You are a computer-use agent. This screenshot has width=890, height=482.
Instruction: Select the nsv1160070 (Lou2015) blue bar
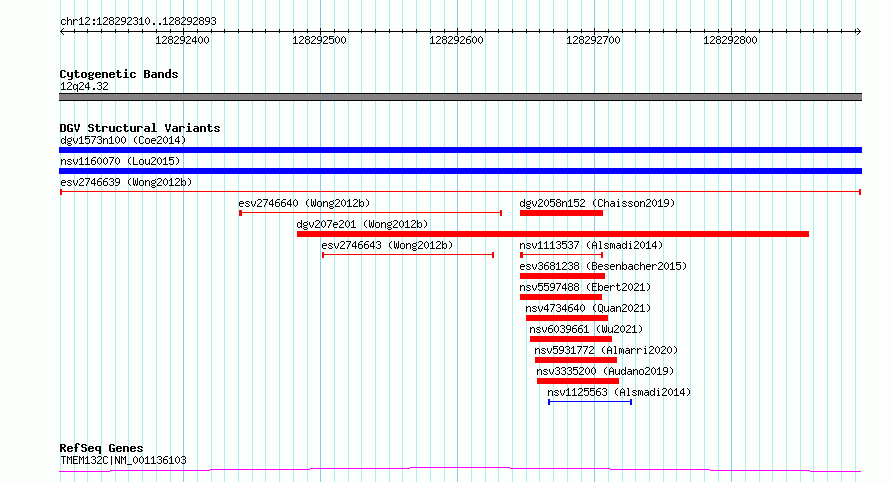[460, 171]
